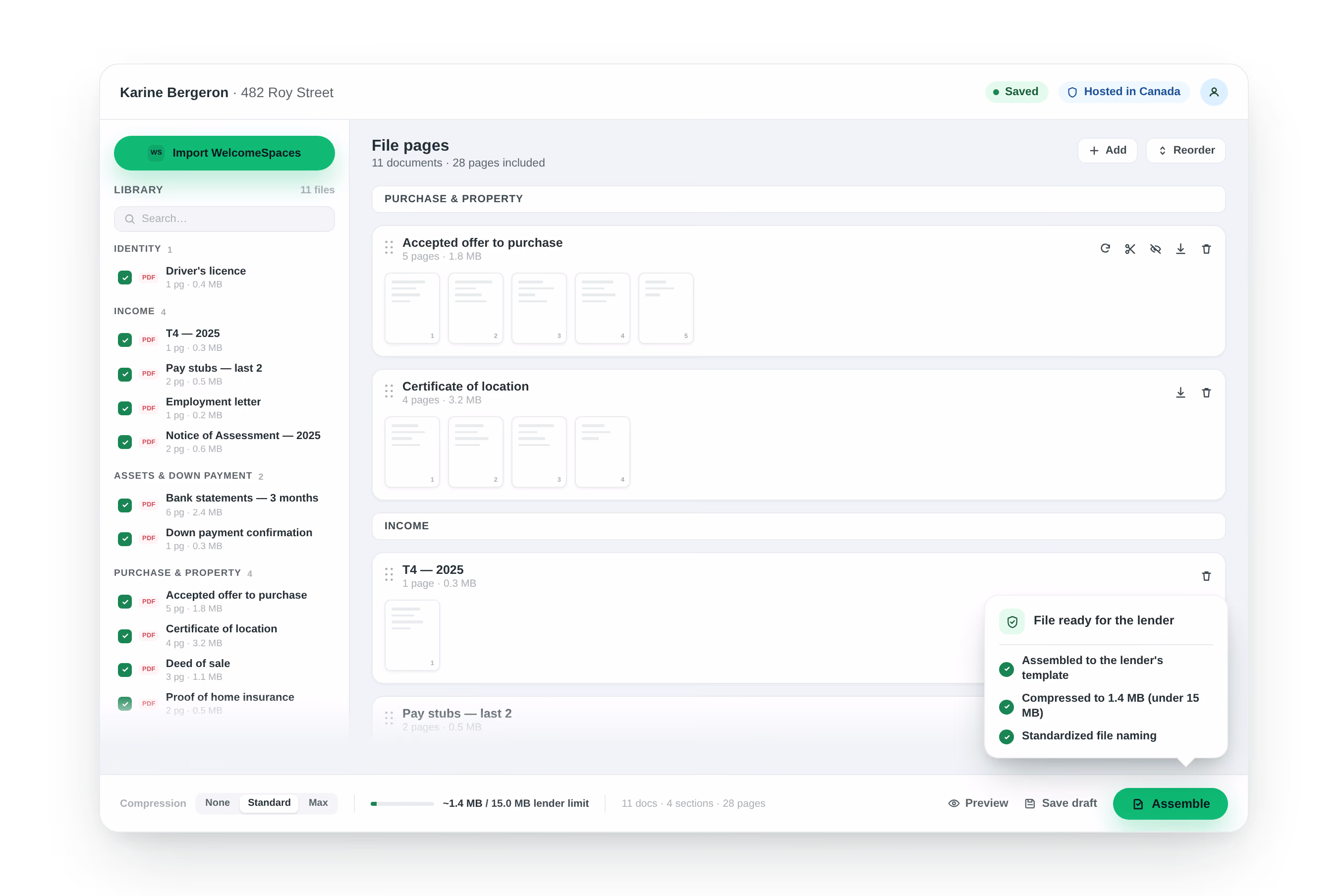Uncheck Down payment confirmation
Image resolution: width=1344 pixels, height=896 pixels.
click(124, 539)
